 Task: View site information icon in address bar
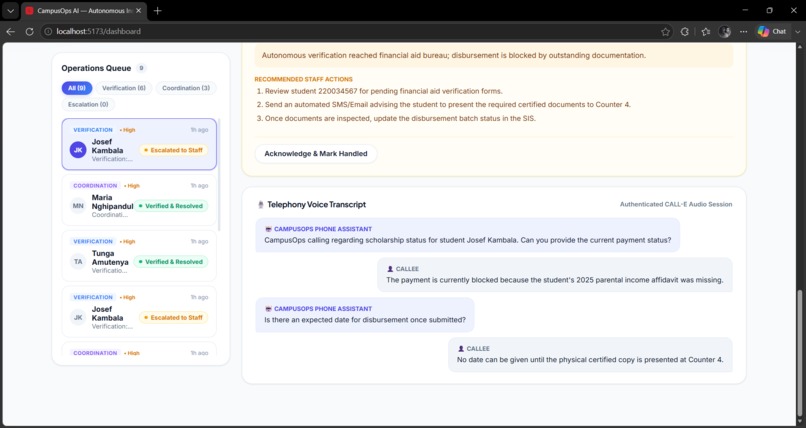click(x=48, y=31)
